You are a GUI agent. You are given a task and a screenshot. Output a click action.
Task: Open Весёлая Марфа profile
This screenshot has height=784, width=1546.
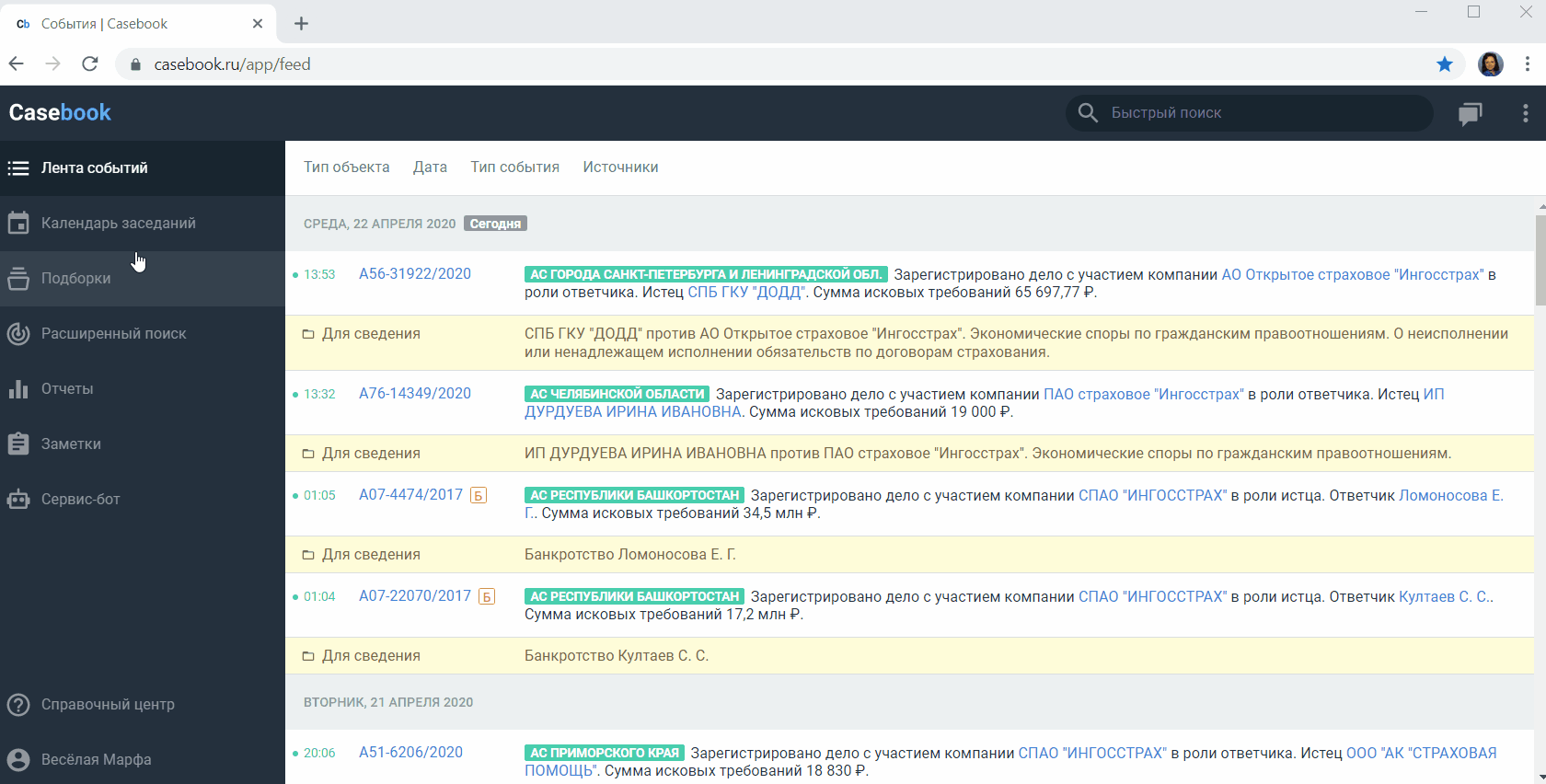143,759
